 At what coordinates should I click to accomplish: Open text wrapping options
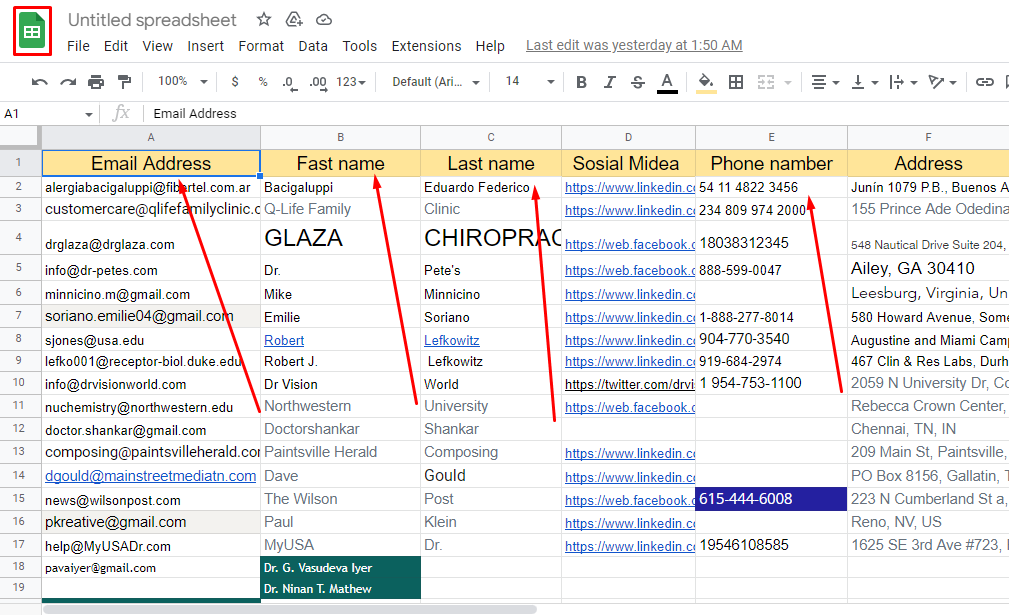(903, 82)
